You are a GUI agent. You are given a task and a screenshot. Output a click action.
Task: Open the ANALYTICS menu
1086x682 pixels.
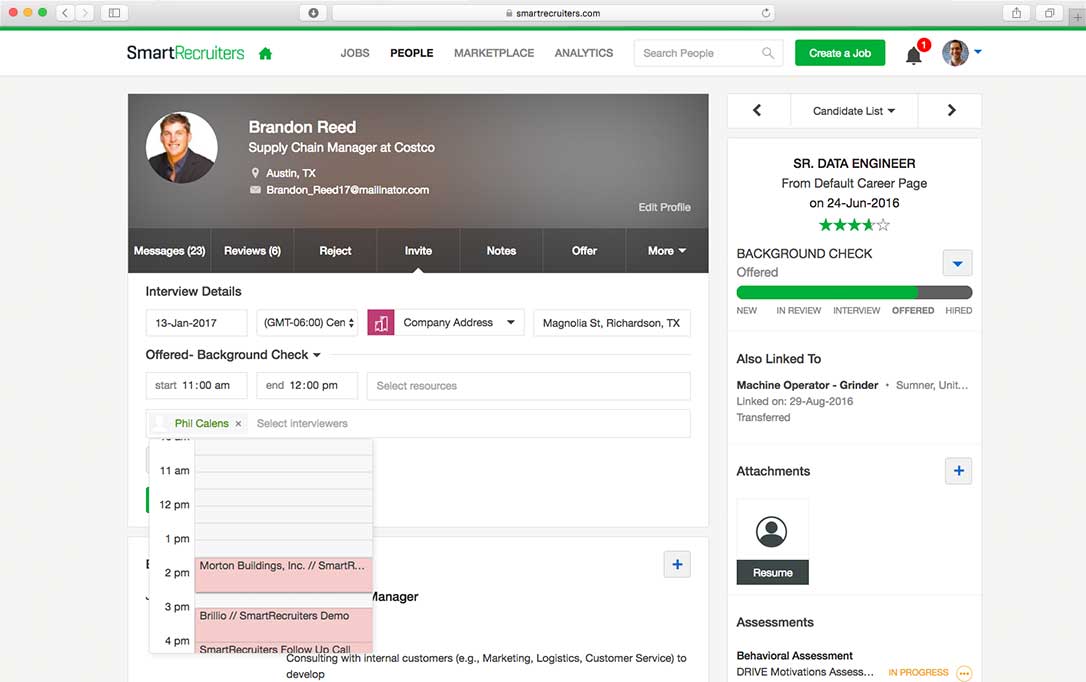coord(583,53)
